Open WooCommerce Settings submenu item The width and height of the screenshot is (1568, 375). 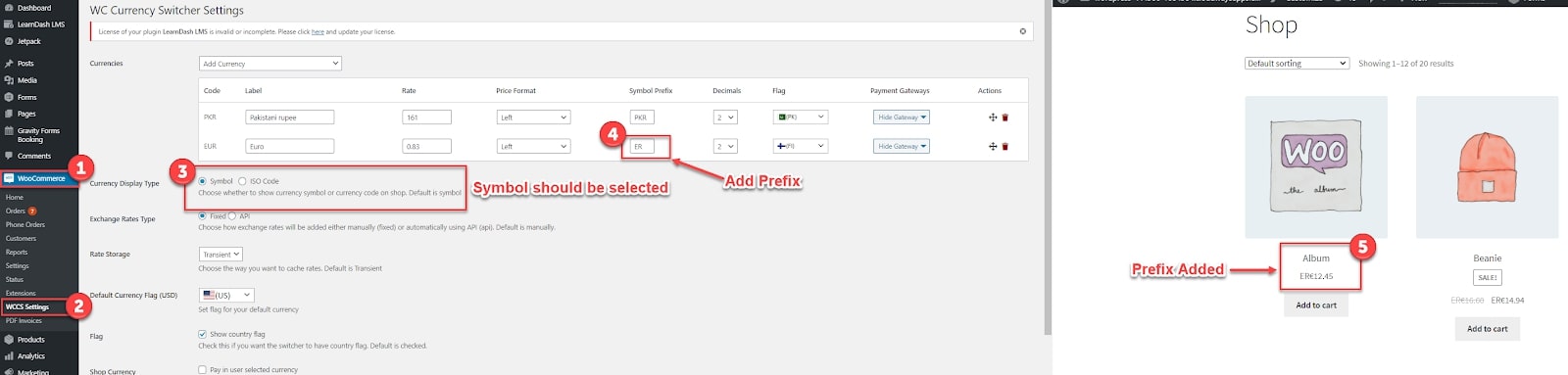pyautogui.click(x=18, y=266)
